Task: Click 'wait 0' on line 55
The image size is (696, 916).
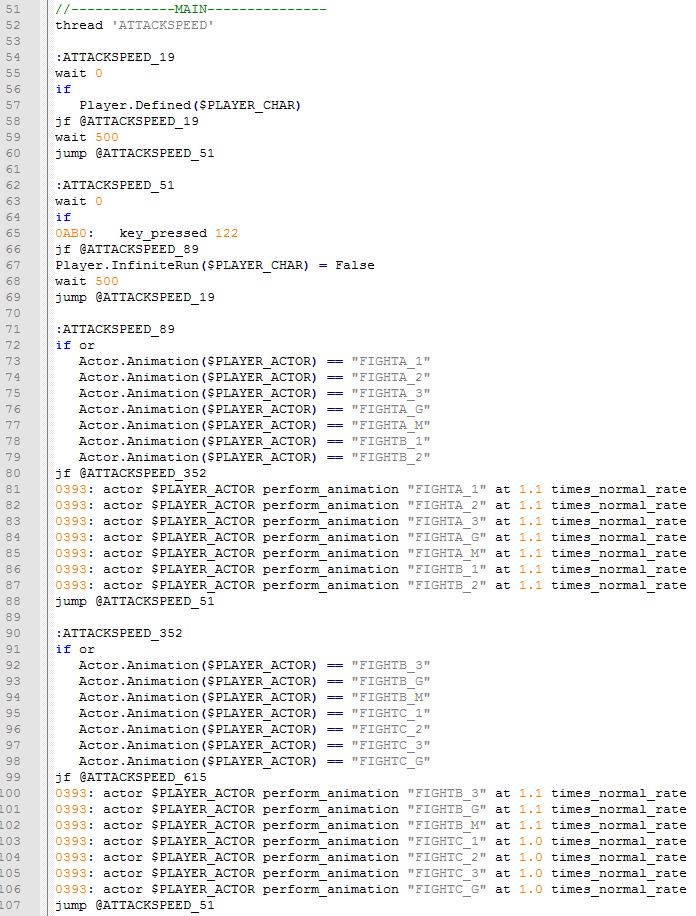Action: point(79,74)
